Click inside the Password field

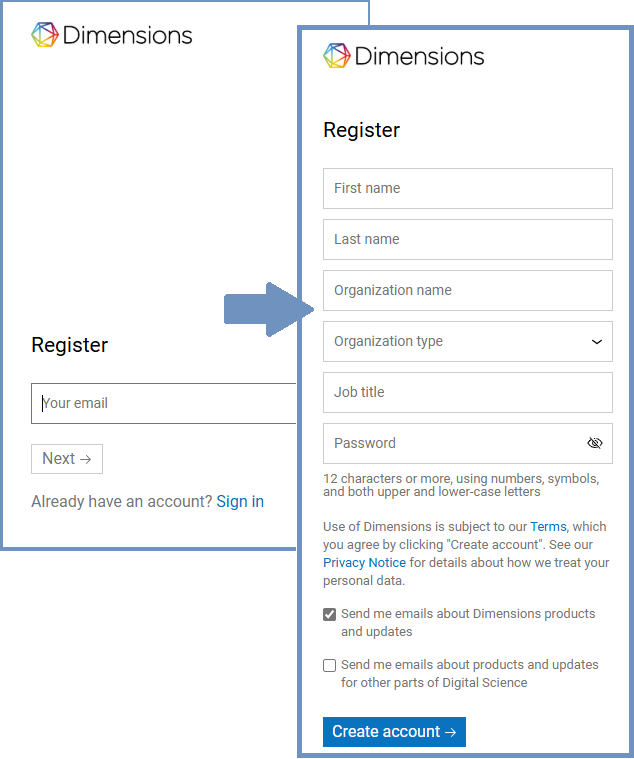(450, 443)
